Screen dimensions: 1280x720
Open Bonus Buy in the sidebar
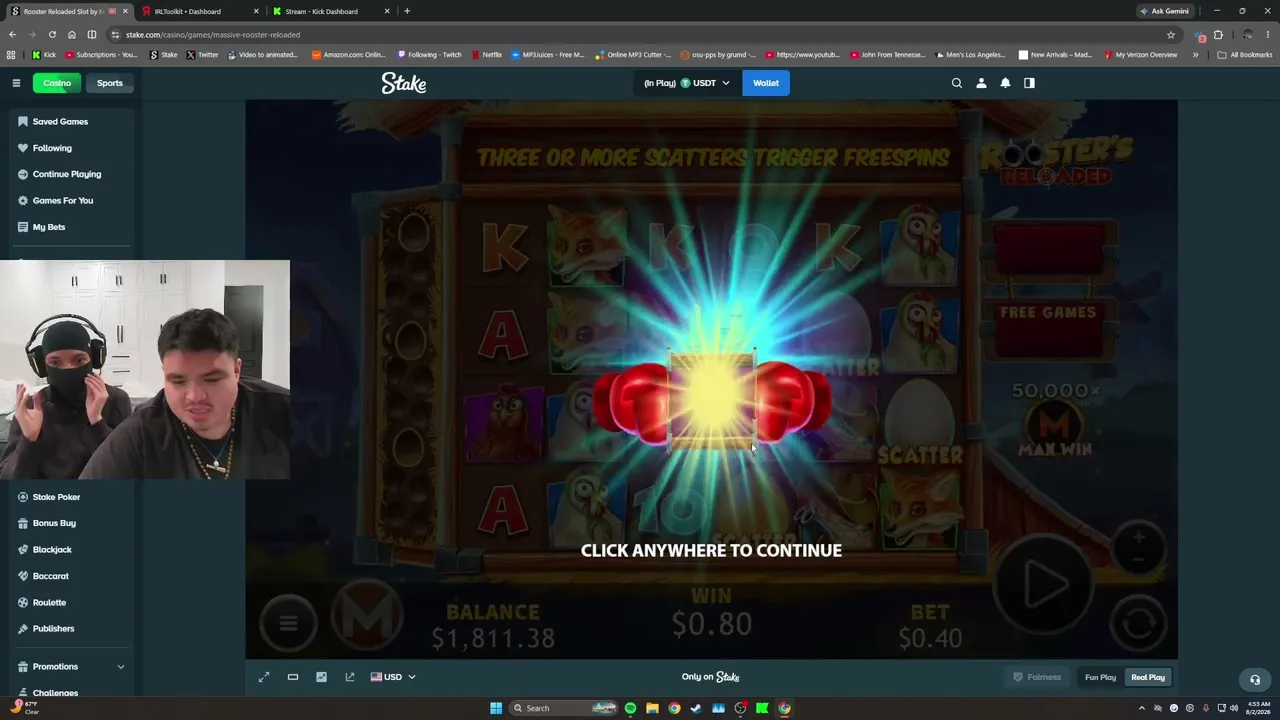click(54, 523)
